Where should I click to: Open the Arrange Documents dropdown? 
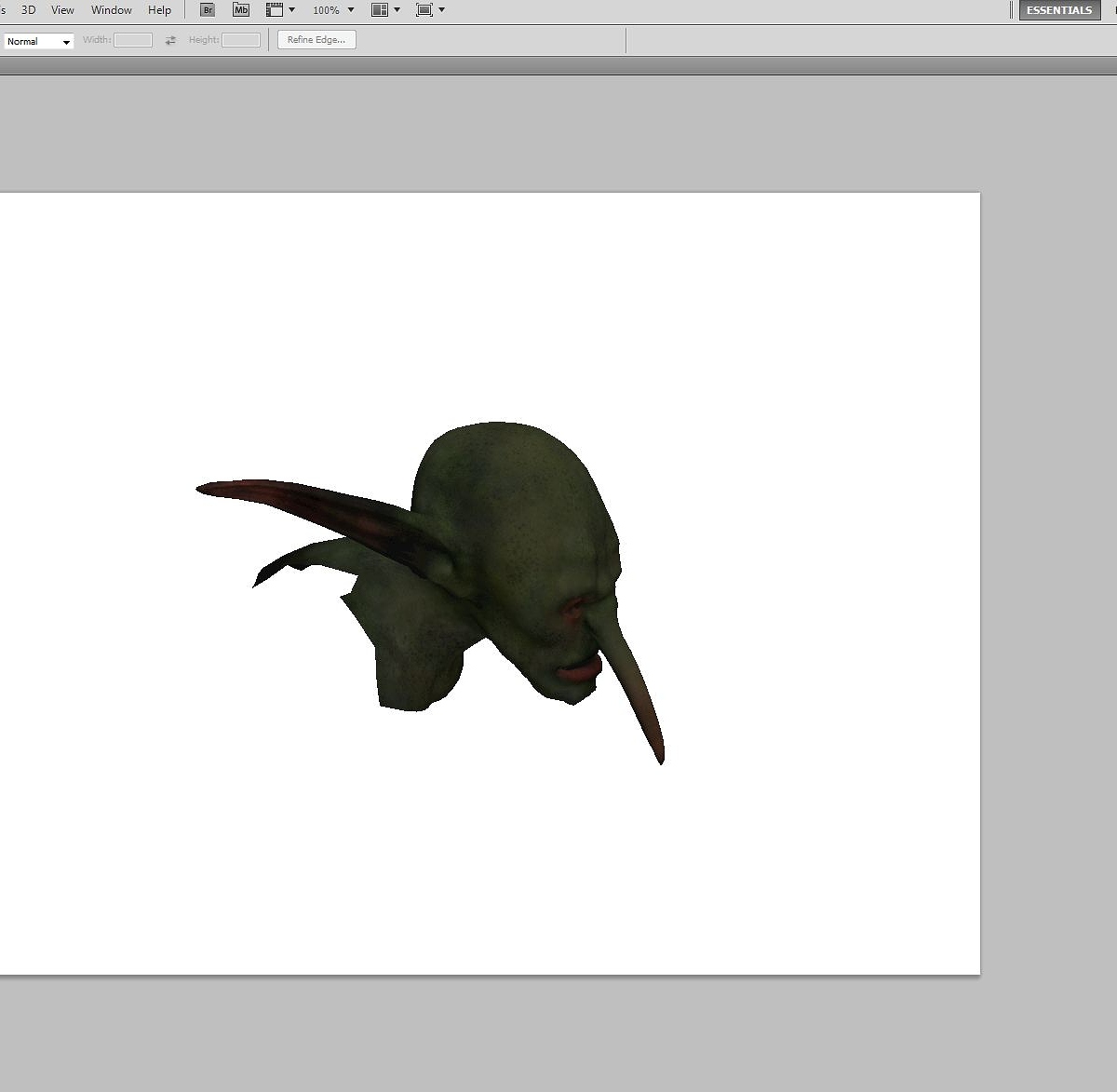click(x=385, y=10)
